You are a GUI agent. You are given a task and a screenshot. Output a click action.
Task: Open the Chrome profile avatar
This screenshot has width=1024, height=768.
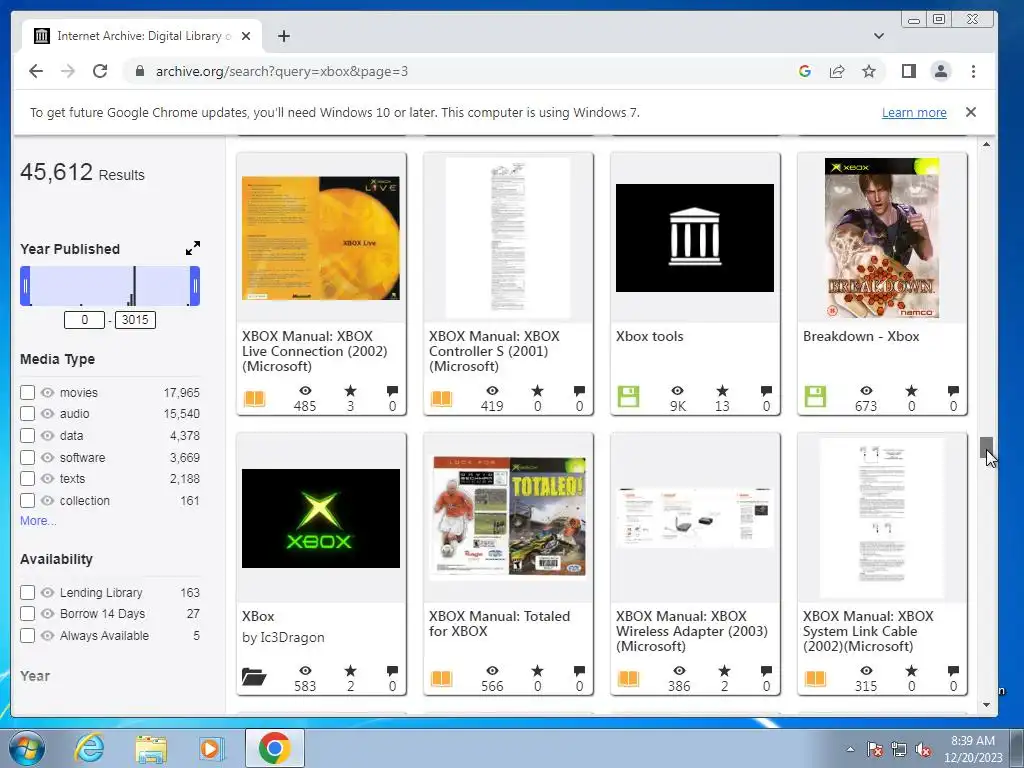point(940,71)
